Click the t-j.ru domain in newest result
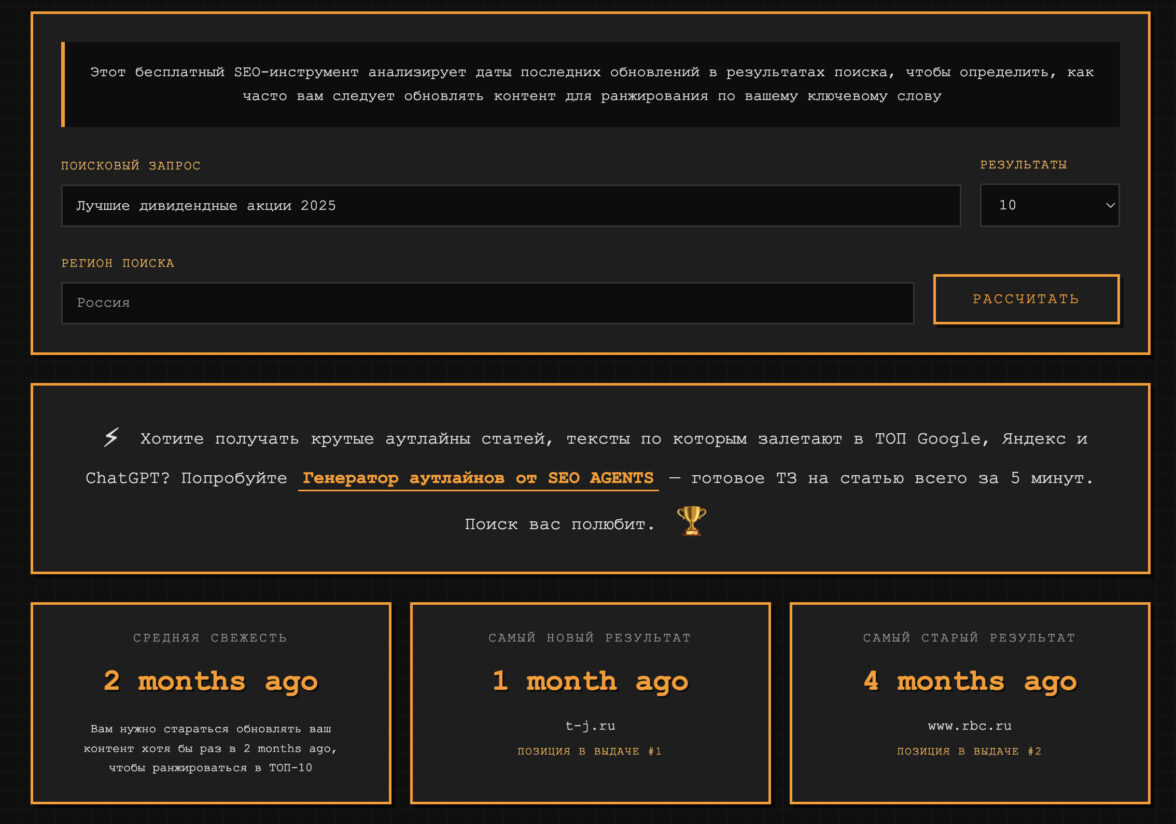 (589, 726)
